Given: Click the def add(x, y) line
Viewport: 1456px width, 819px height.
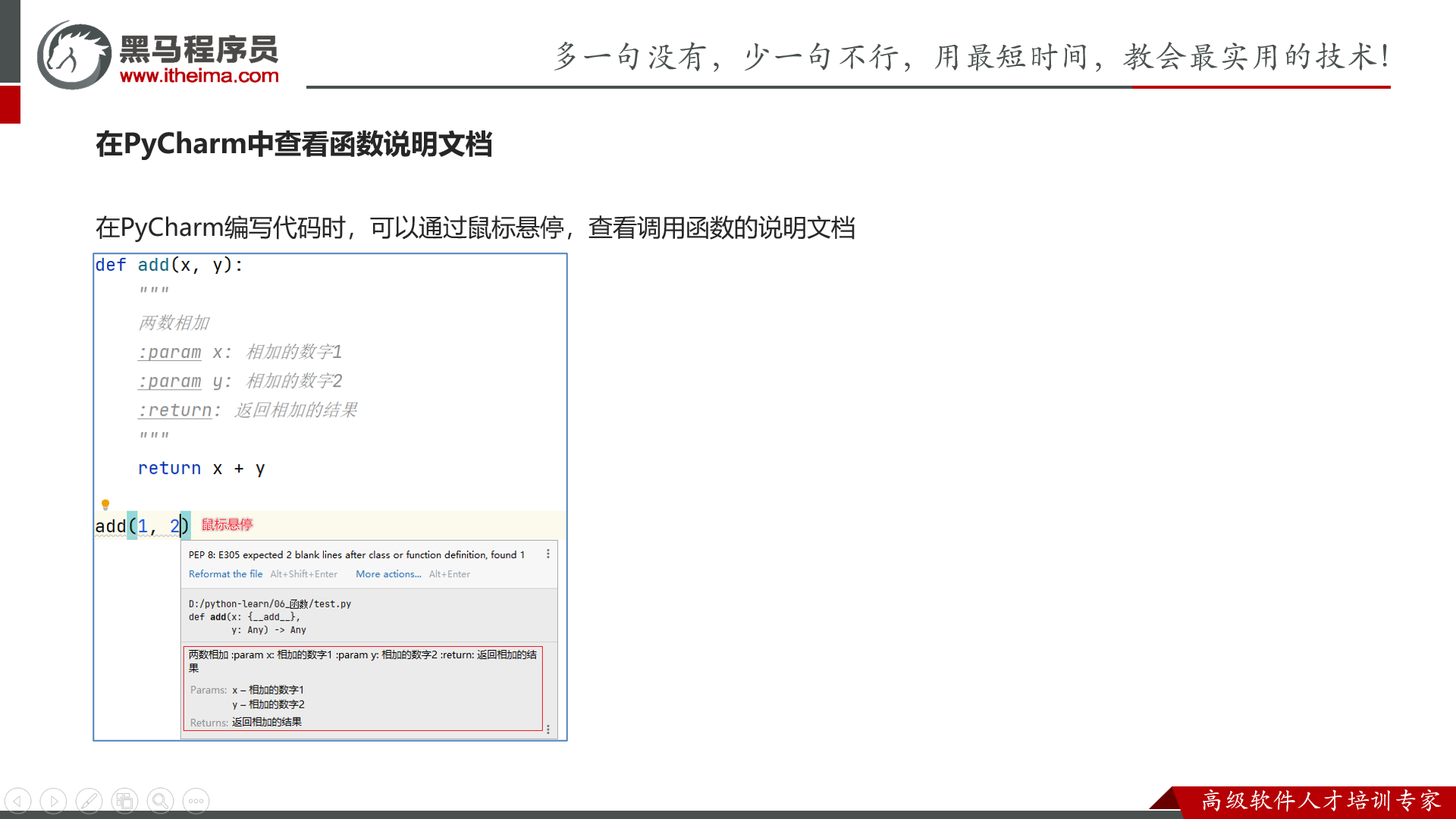Looking at the screenshot, I should click(x=168, y=265).
